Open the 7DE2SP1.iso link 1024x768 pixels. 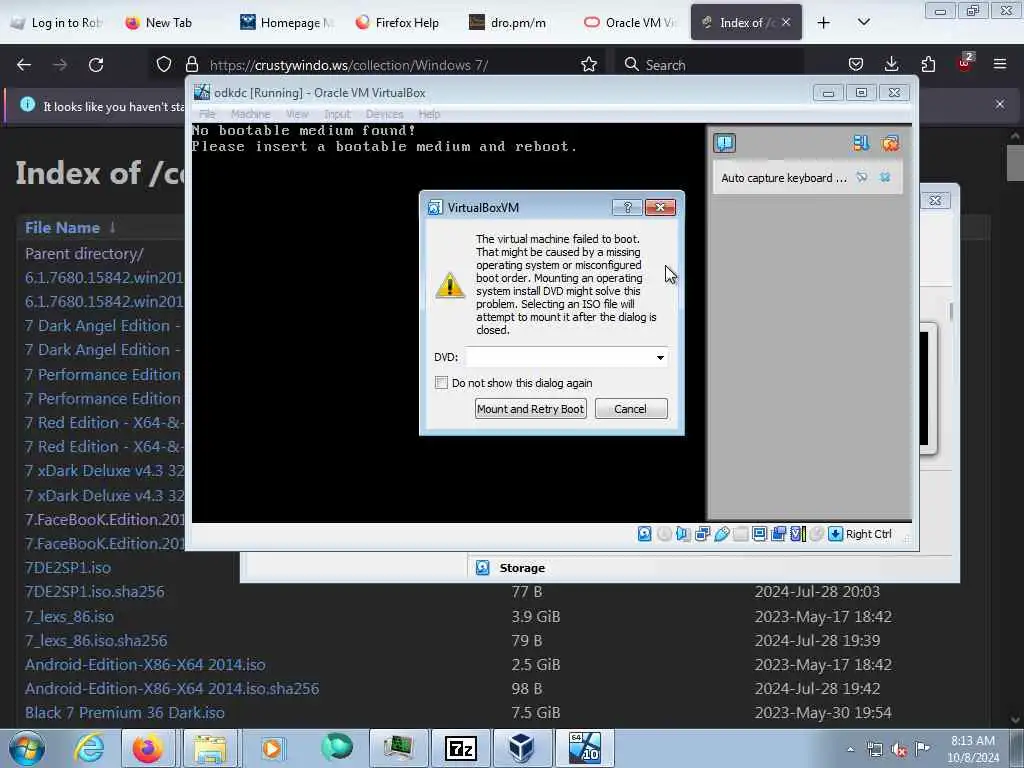[68, 568]
